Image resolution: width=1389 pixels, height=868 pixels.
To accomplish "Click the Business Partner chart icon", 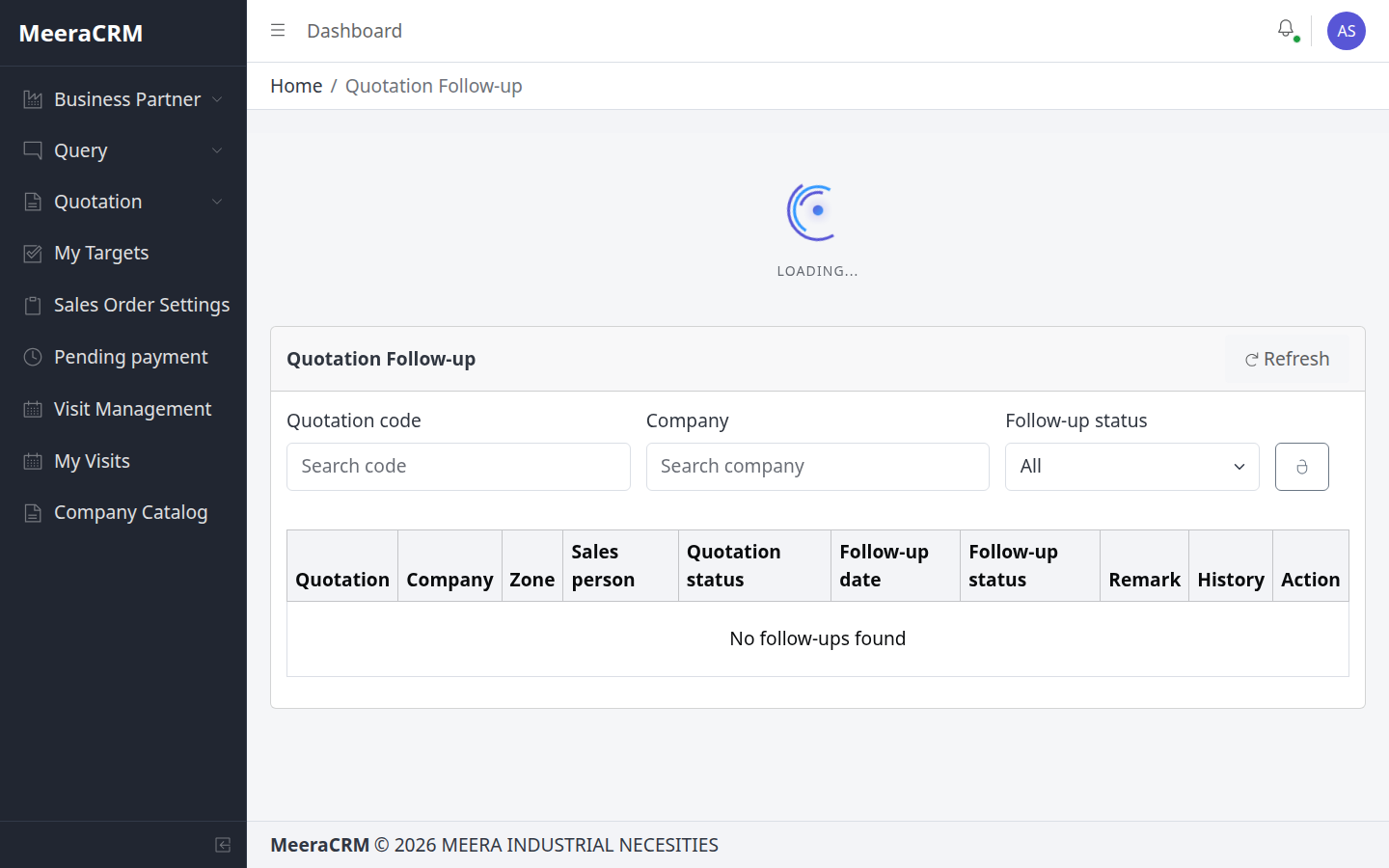I will (x=33, y=99).
